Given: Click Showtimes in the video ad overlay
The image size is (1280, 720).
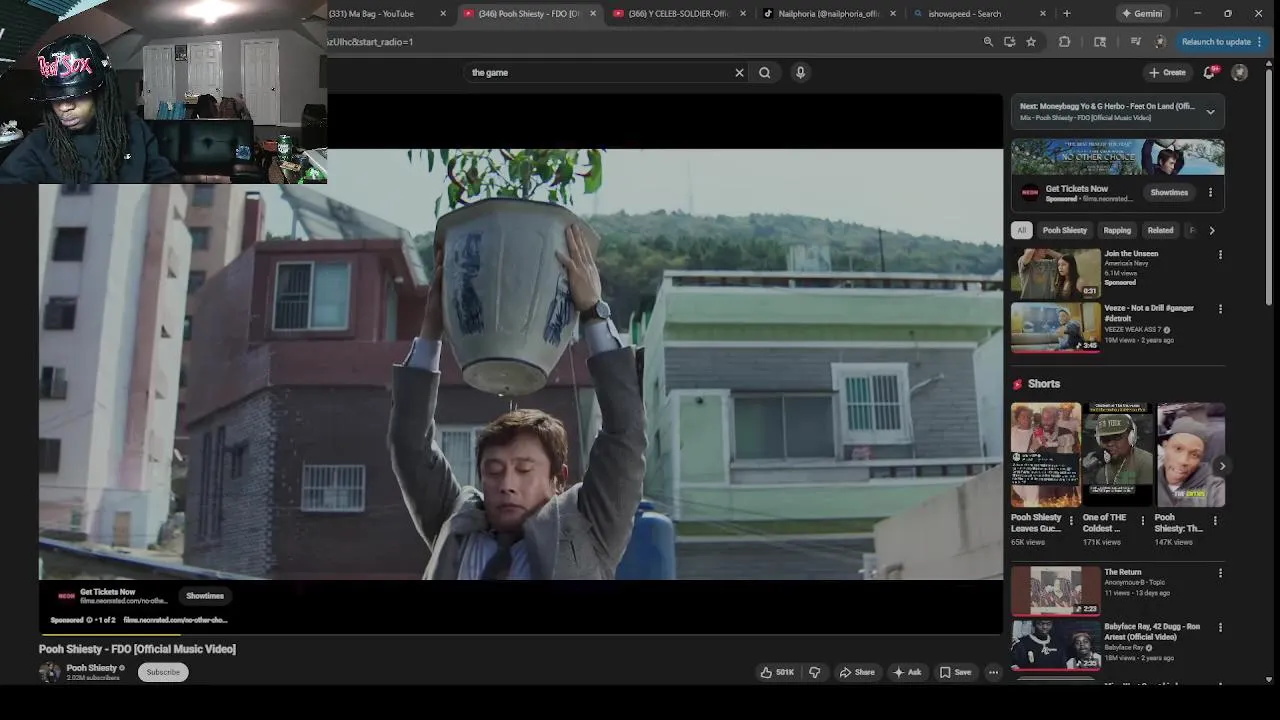Looking at the screenshot, I should [205, 596].
